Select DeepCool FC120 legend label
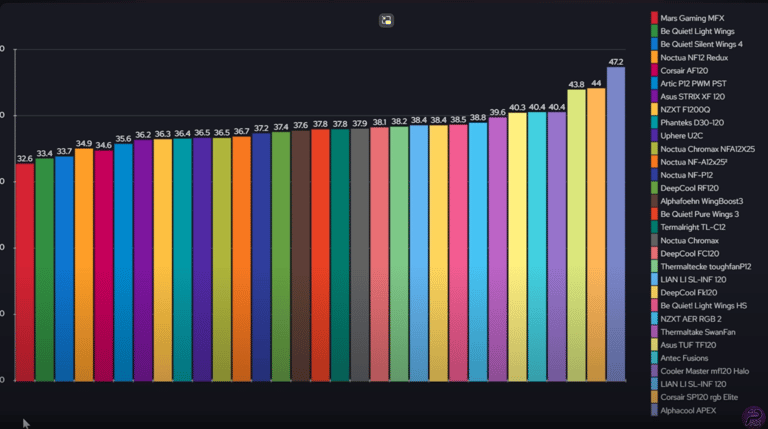768x429 pixels. click(x=689, y=254)
